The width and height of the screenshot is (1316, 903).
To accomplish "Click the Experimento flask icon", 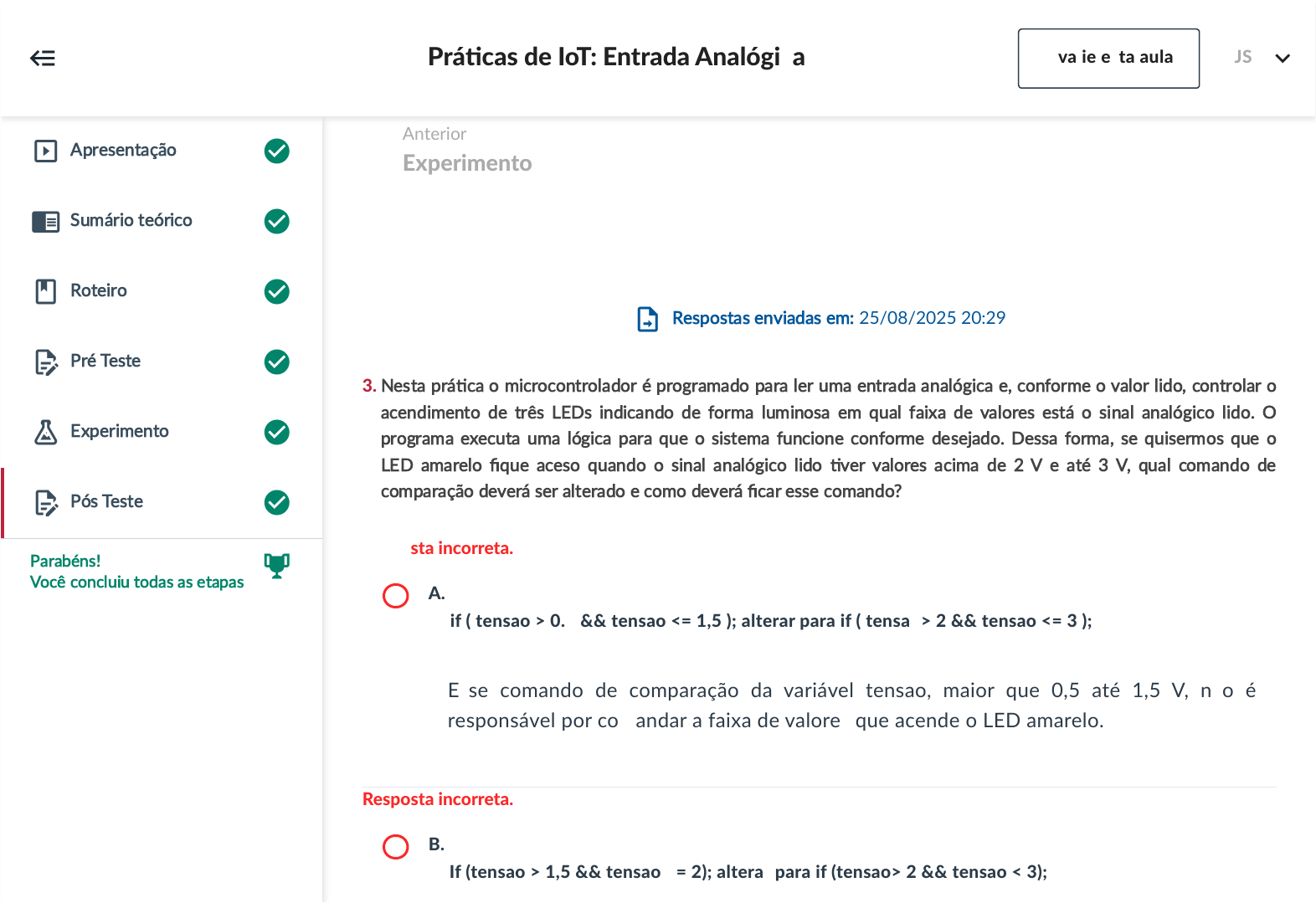I will pyautogui.click(x=45, y=432).
